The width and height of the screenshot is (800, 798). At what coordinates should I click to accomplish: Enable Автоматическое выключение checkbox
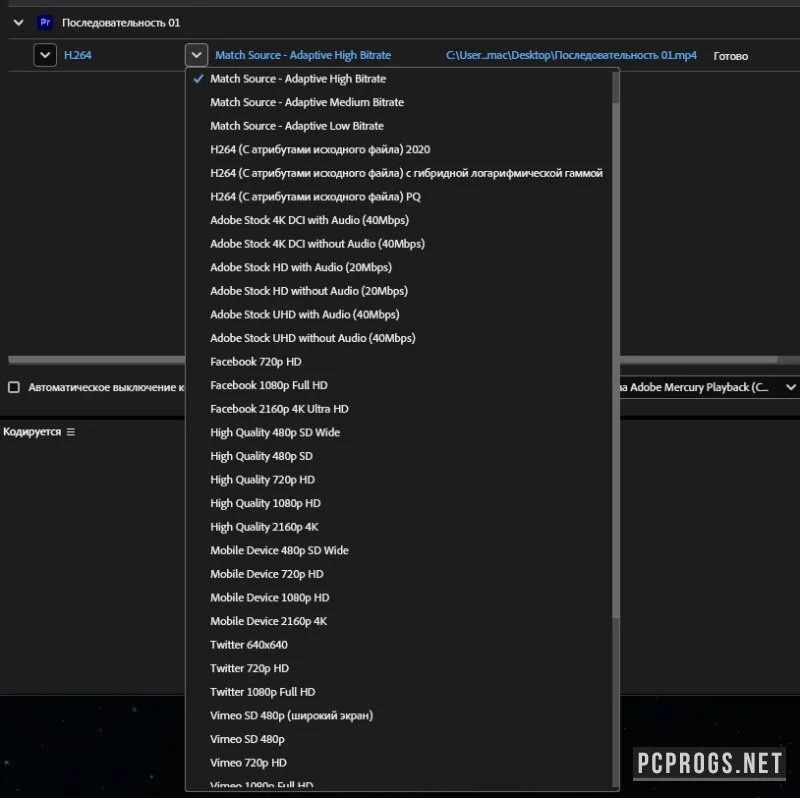tap(14, 387)
